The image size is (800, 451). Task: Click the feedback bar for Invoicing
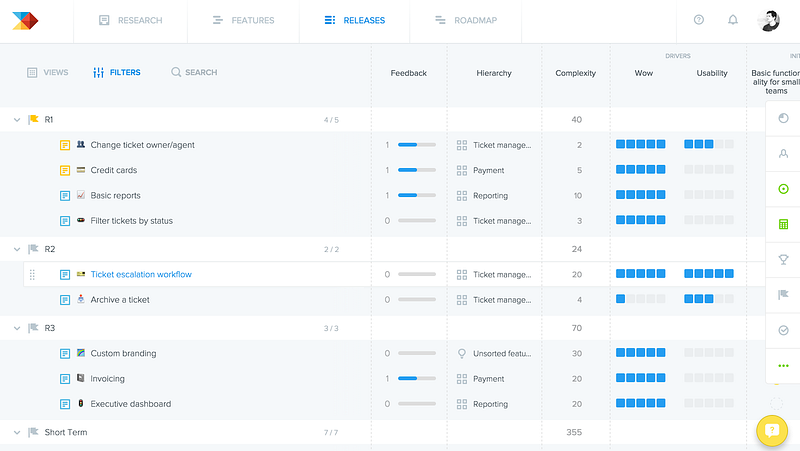(417, 379)
